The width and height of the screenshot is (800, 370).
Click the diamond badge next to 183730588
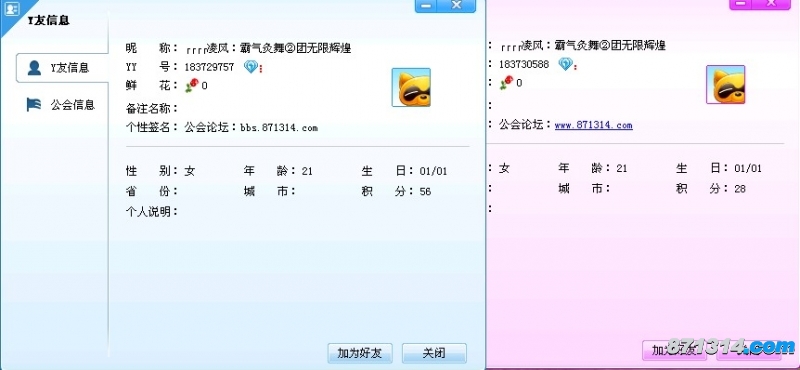pos(565,64)
